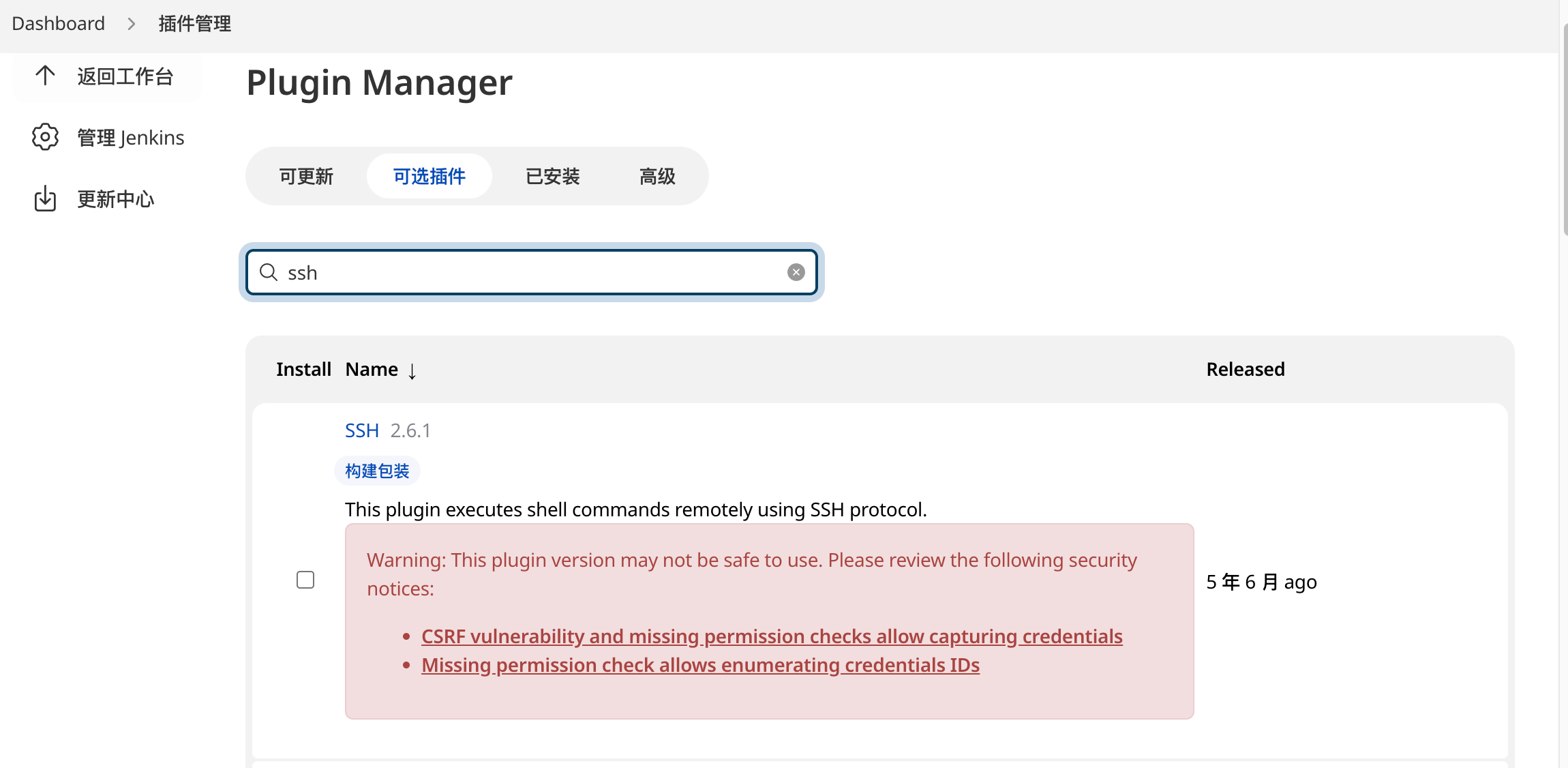Open Missing permission check notice link

700,665
